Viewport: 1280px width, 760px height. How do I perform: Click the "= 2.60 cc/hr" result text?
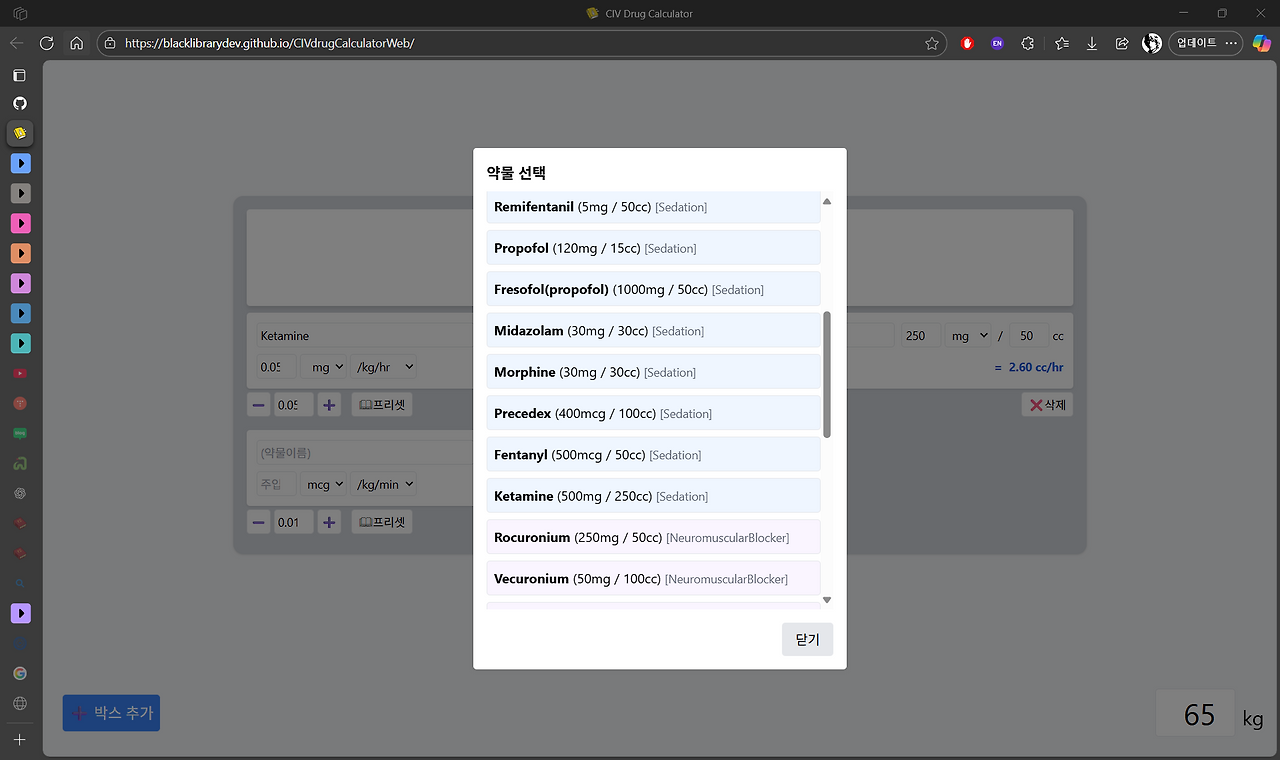1028,367
